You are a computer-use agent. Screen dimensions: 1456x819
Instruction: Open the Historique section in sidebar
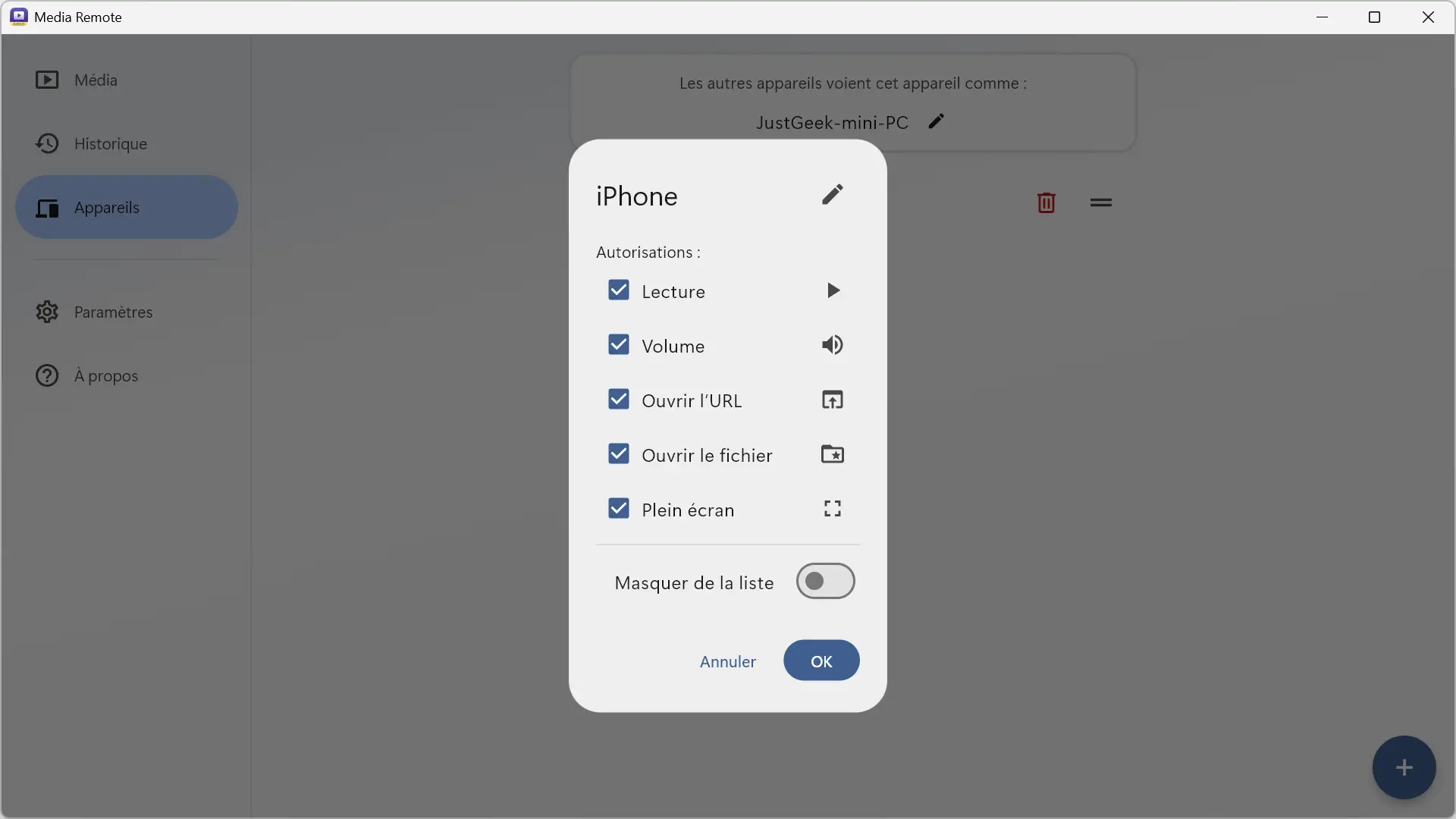(126, 143)
